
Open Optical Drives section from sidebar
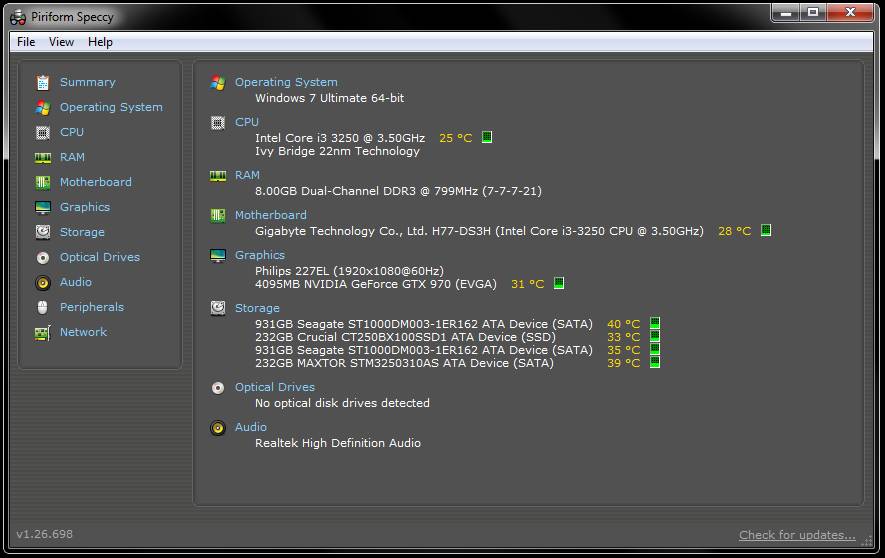(100, 257)
